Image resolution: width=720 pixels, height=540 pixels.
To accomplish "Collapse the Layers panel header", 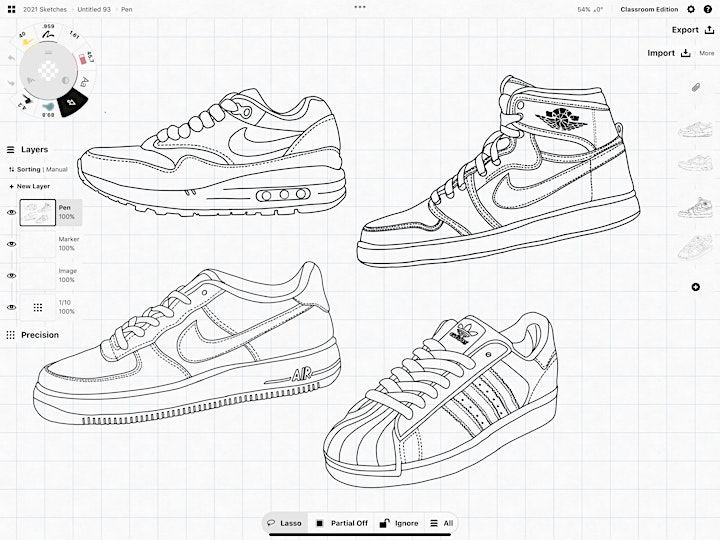I will (34, 150).
